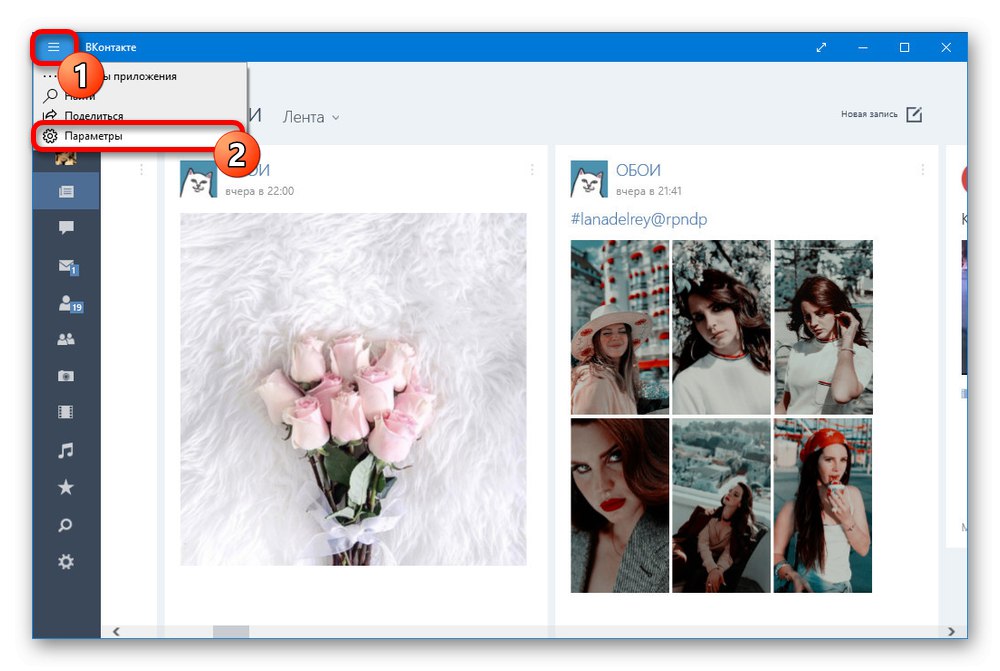Open photo of woman touching her ear
This screenshot has height=671, width=1000.
tap(823, 327)
